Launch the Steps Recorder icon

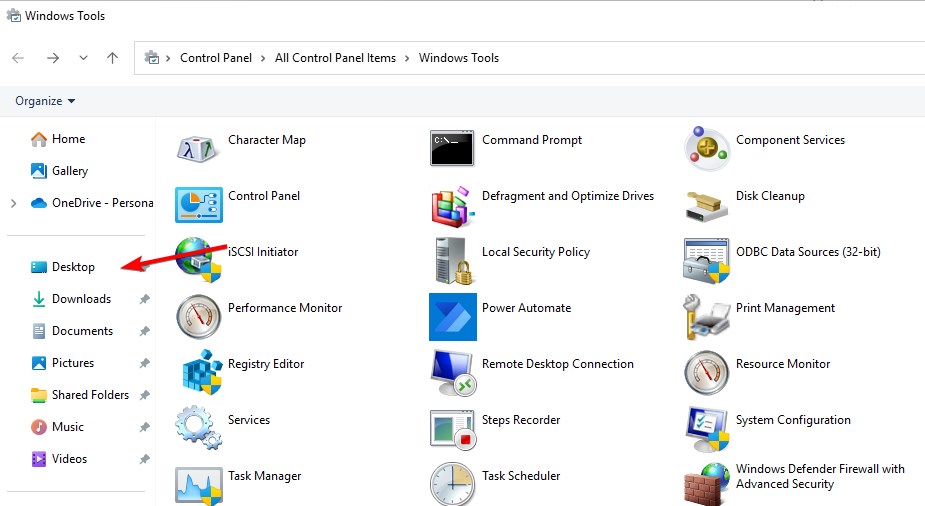pos(452,430)
